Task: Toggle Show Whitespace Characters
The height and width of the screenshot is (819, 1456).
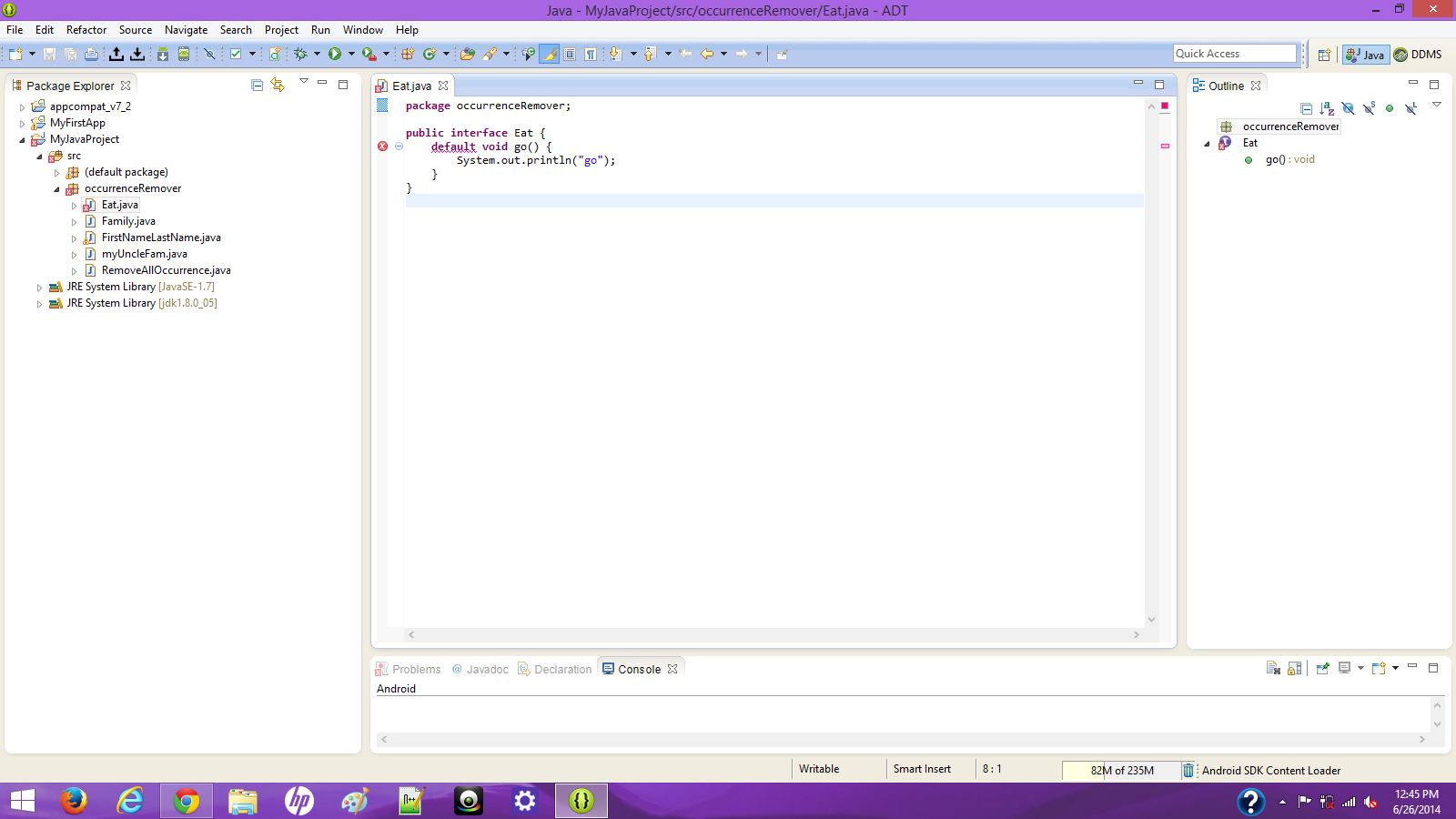Action: [x=591, y=54]
